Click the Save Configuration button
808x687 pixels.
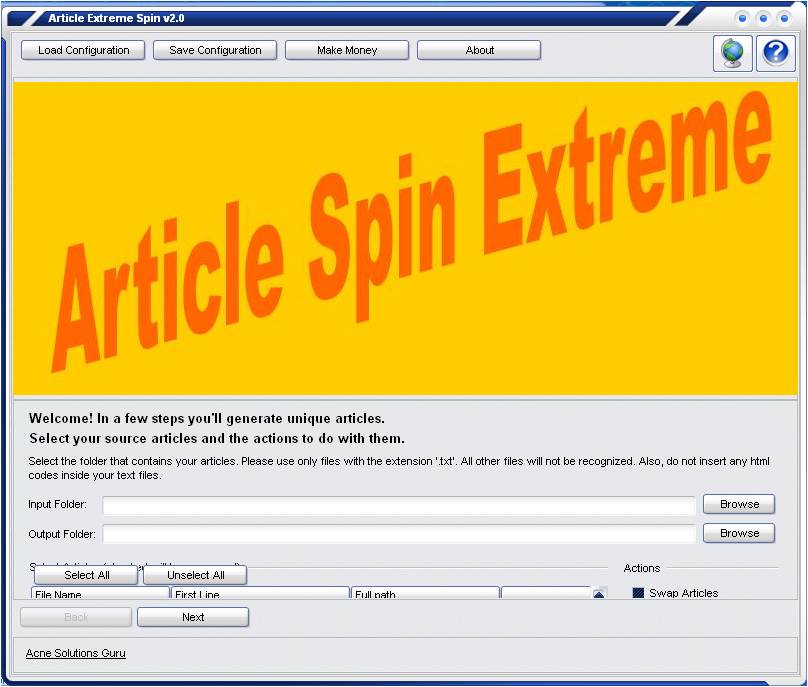[215, 51]
